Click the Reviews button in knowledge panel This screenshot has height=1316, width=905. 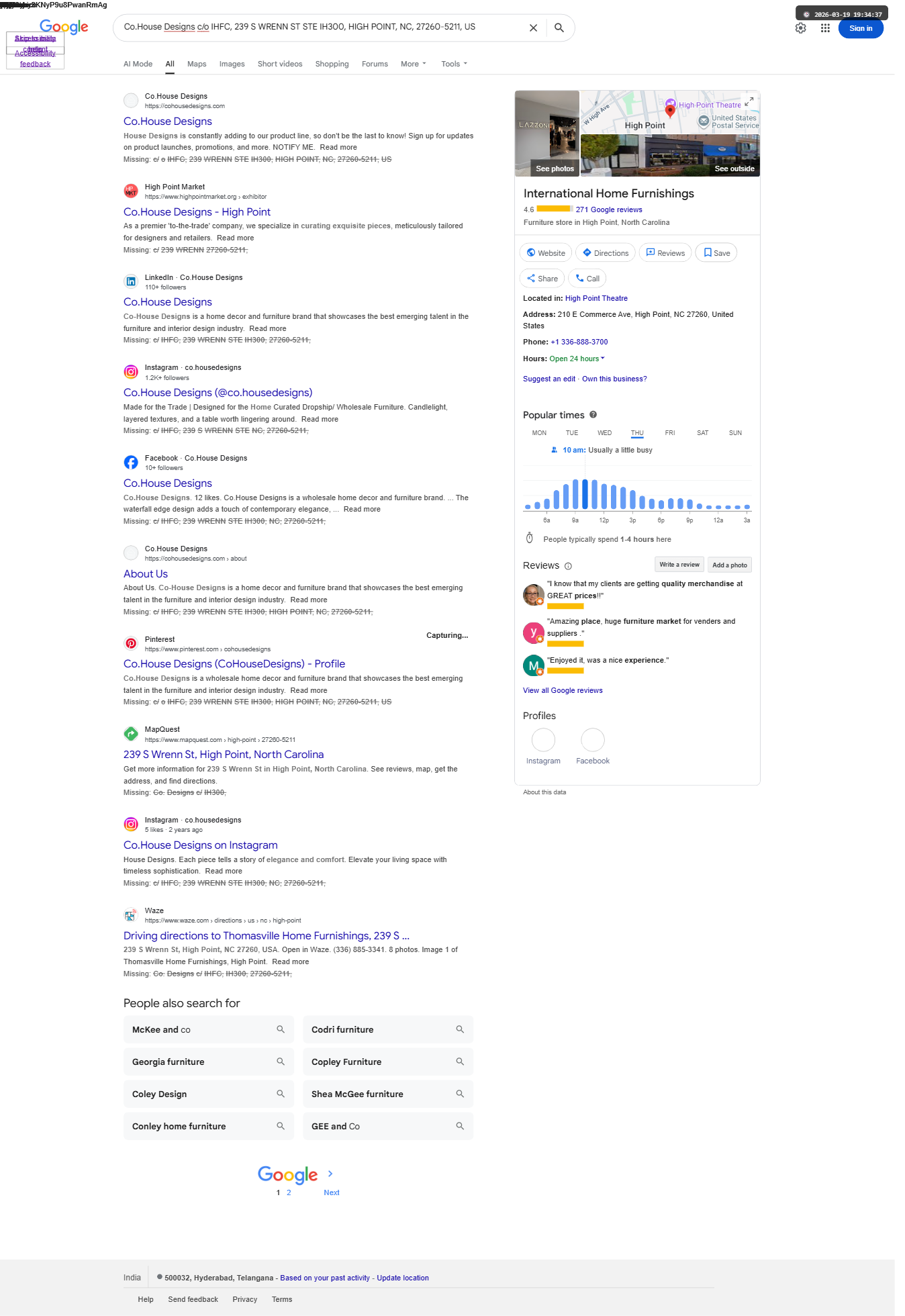[x=665, y=253]
